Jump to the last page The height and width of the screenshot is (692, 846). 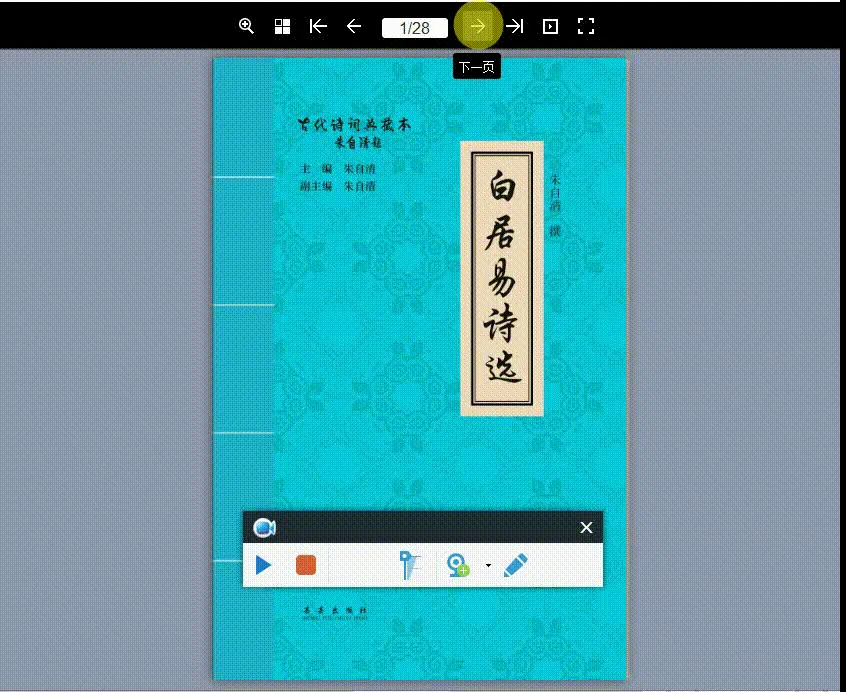pos(514,26)
